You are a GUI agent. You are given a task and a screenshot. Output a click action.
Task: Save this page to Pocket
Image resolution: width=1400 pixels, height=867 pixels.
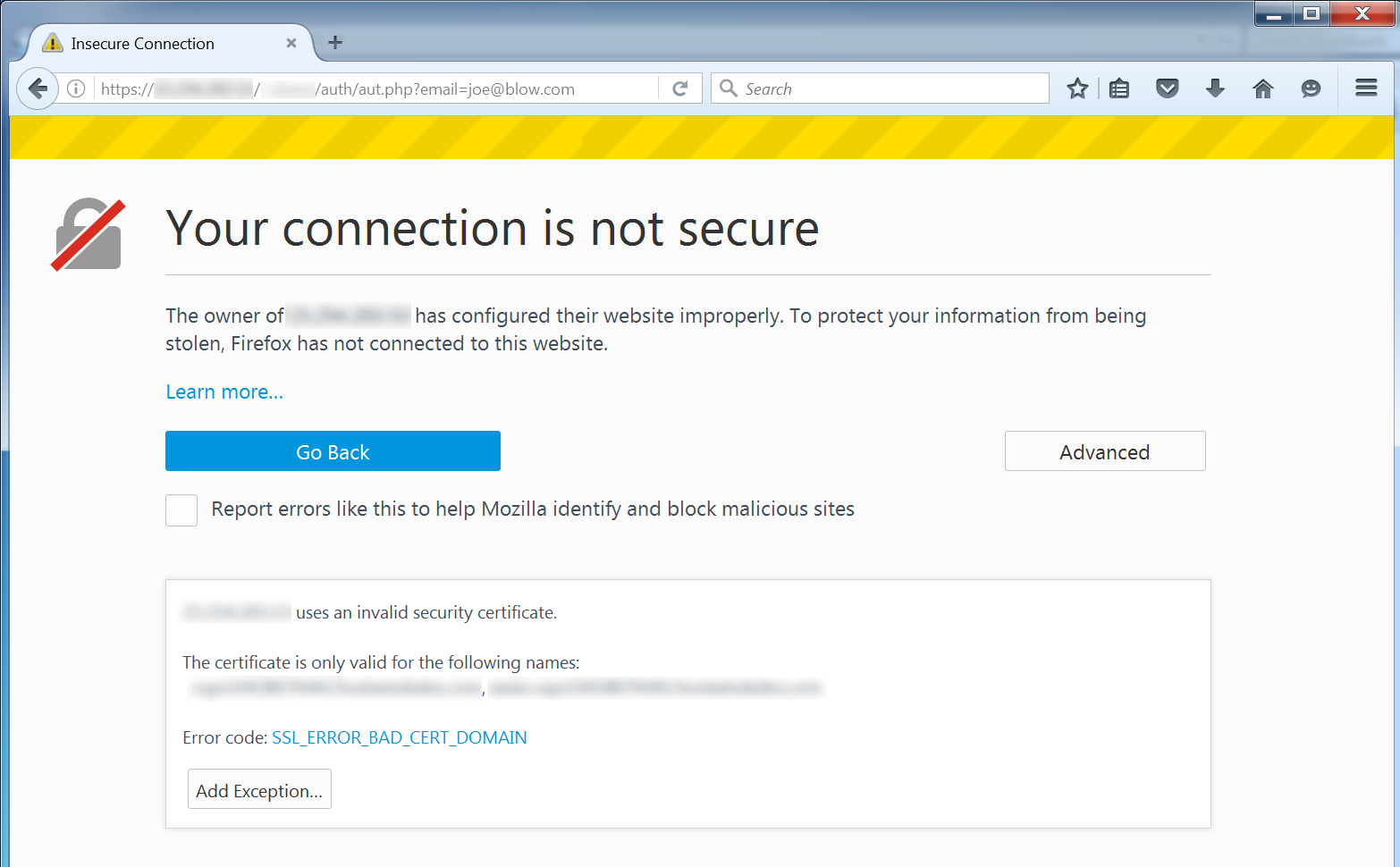[x=1168, y=88]
